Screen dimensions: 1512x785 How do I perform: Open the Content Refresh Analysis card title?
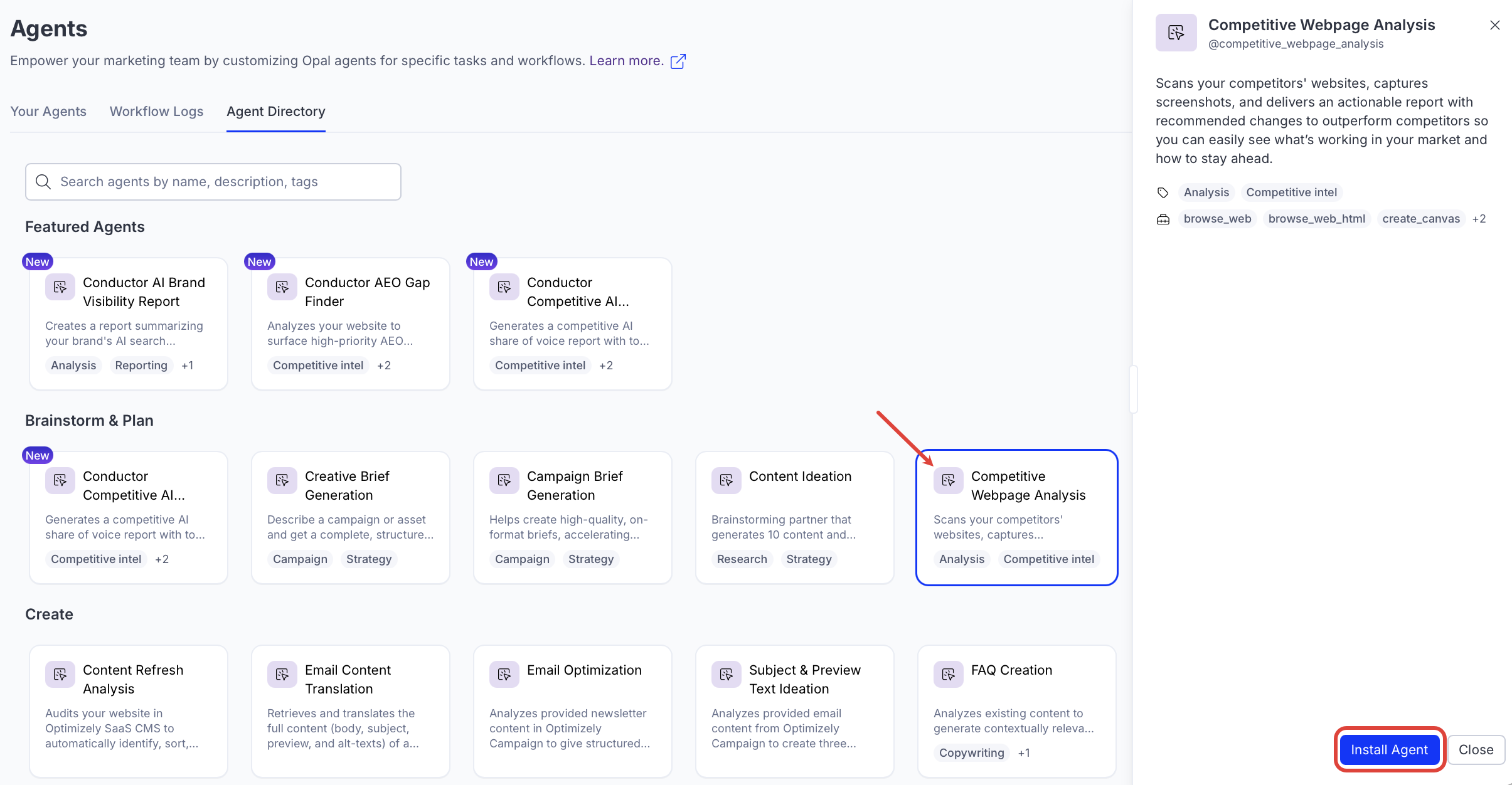coord(133,680)
